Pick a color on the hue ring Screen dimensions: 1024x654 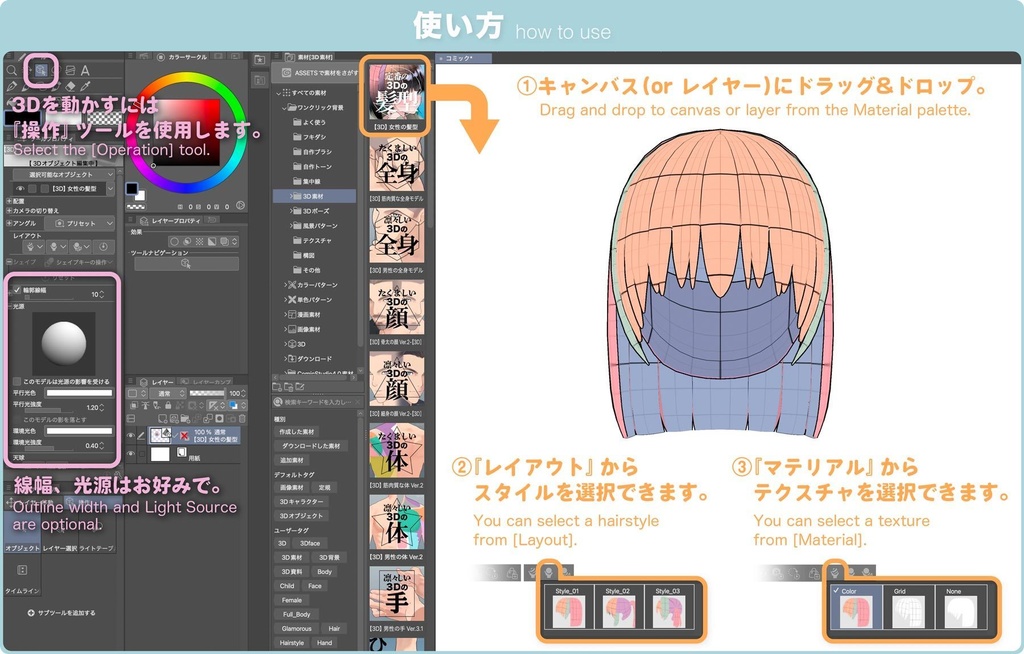pyautogui.click(x=187, y=78)
